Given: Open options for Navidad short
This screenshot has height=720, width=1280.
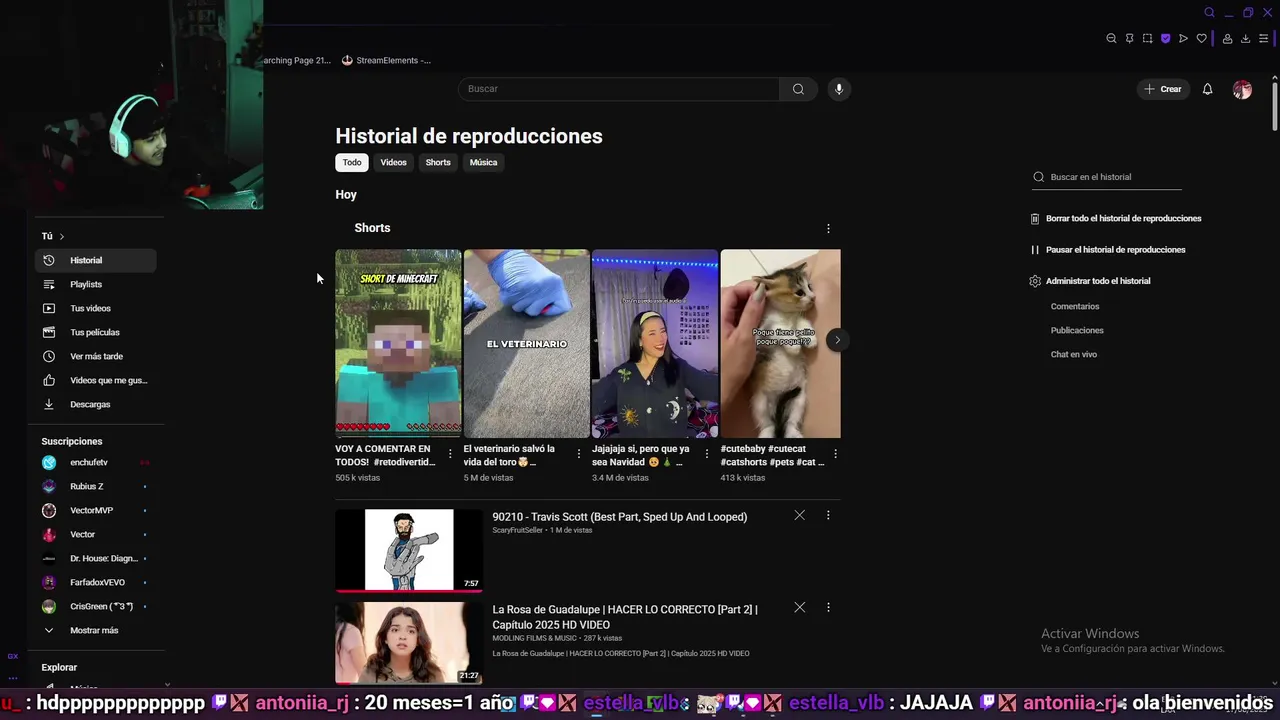Looking at the screenshot, I should pos(707,454).
